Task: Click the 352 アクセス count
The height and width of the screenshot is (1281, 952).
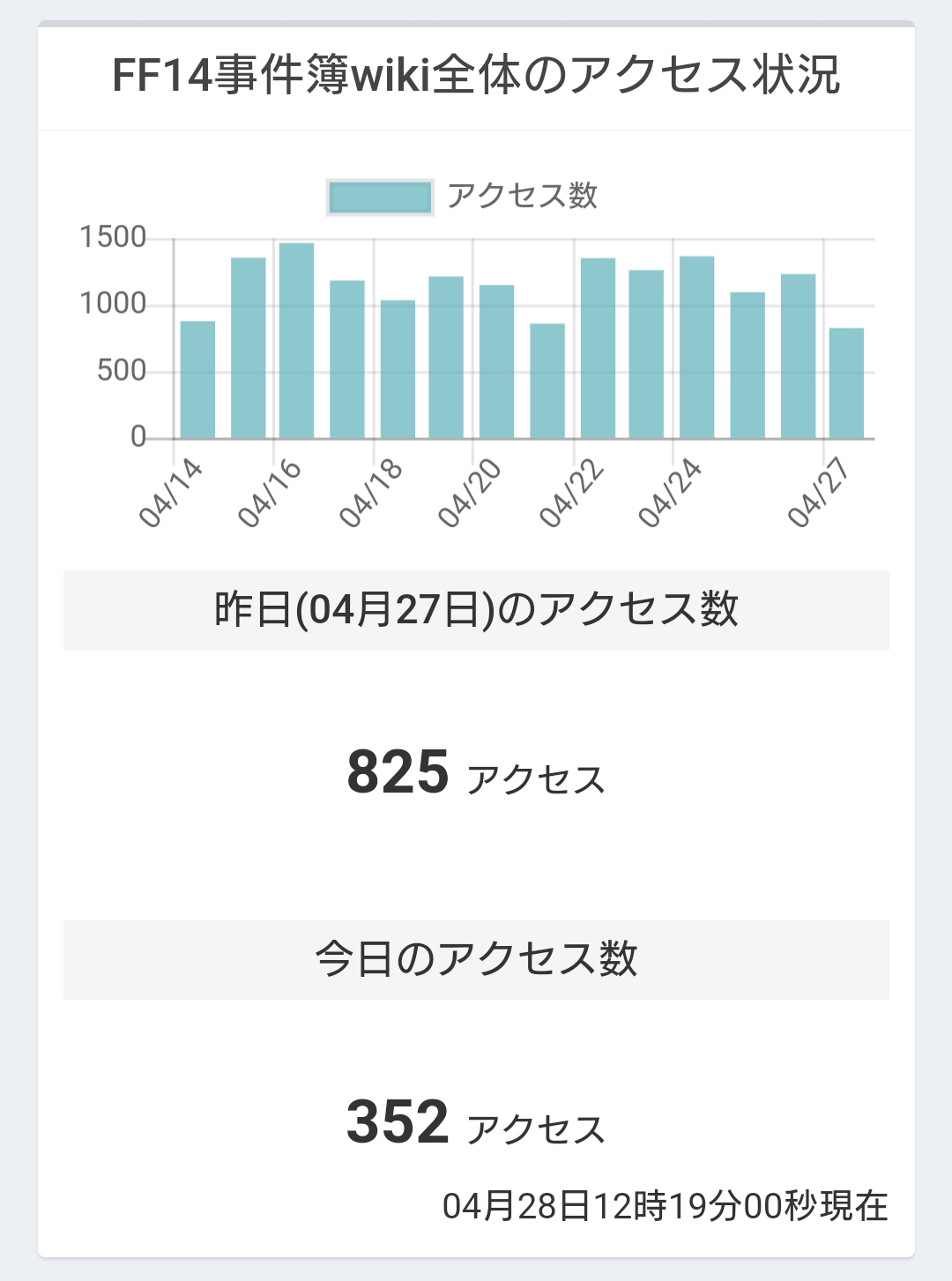Action: pos(476,1122)
